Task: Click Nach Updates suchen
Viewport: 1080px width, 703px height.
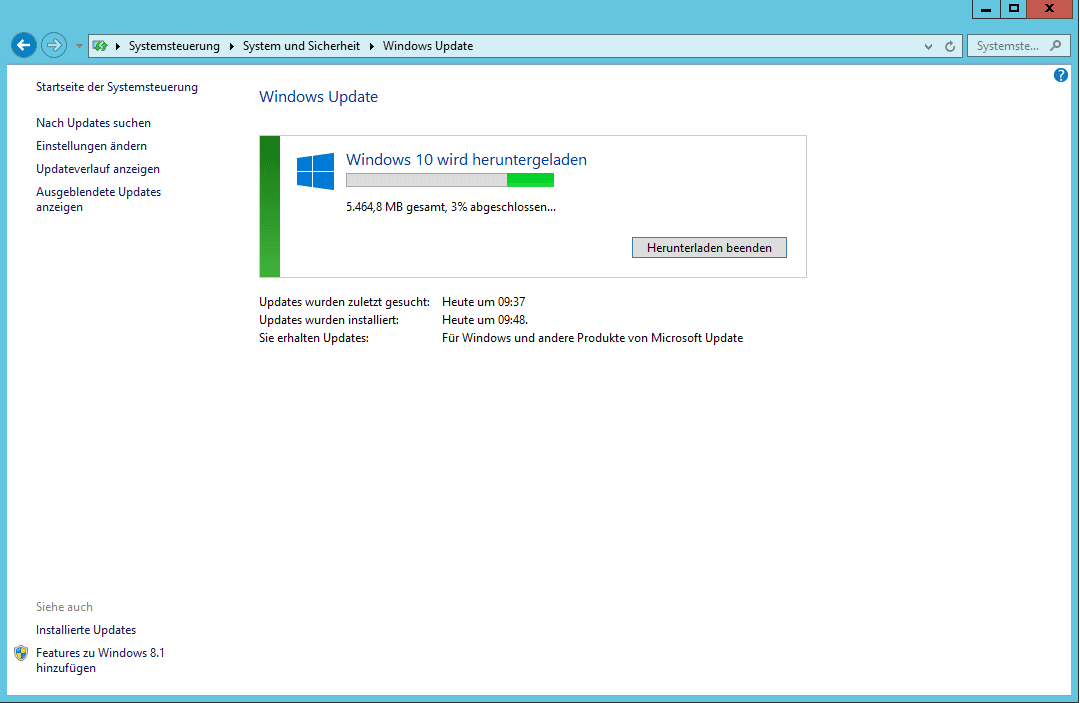Action: click(x=94, y=123)
